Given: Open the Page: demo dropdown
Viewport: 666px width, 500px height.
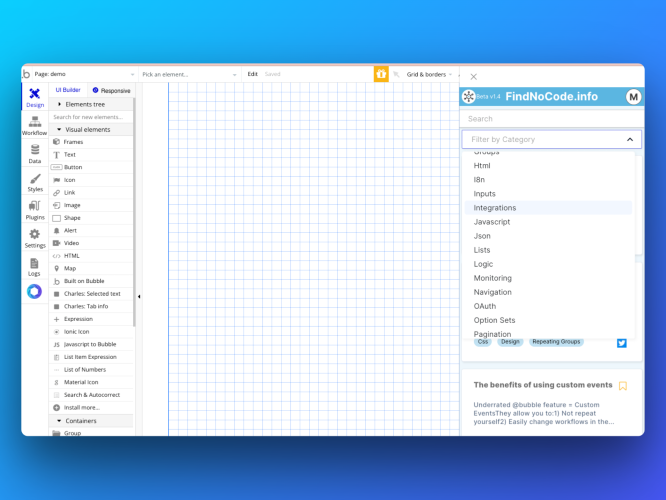Looking at the screenshot, I should click(84, 74).
